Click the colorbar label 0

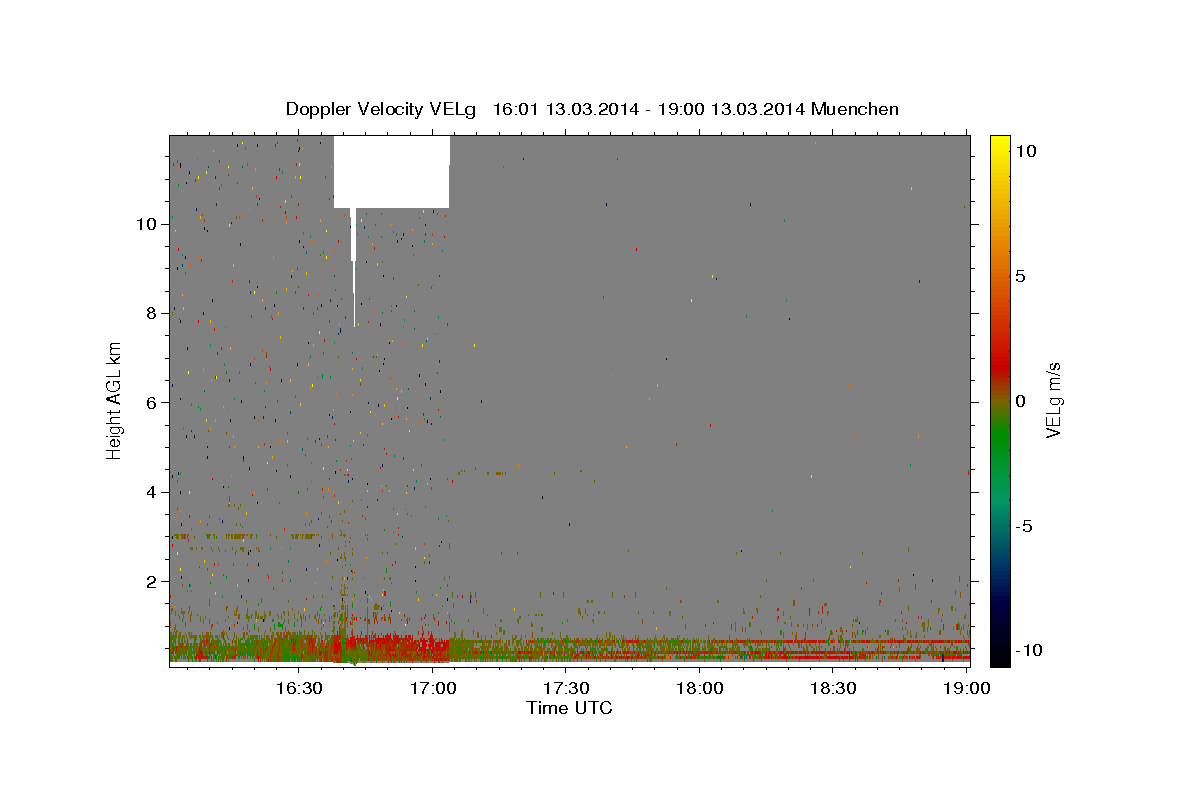coord(1020,401)
